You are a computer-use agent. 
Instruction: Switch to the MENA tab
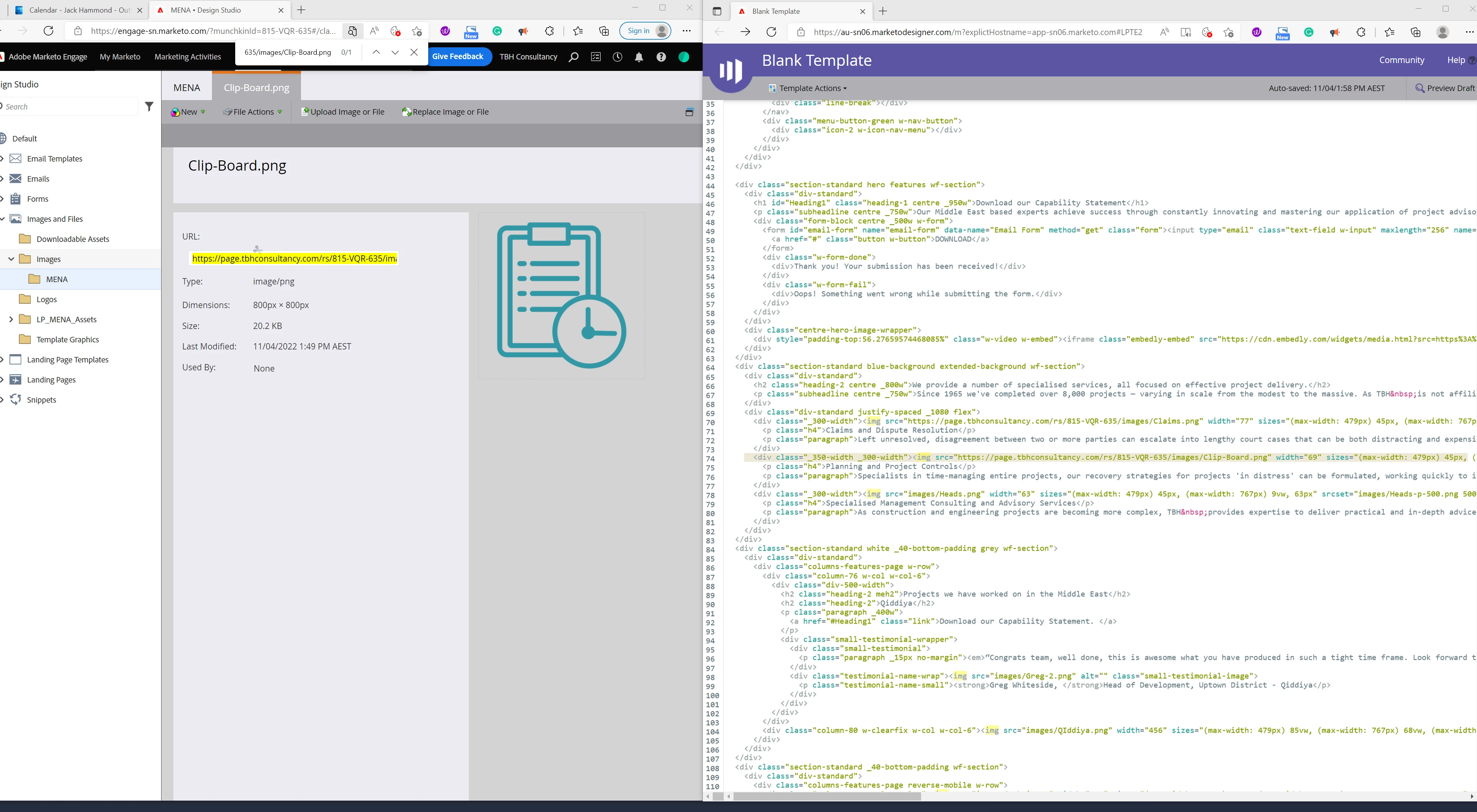click(x=187, y=88)
